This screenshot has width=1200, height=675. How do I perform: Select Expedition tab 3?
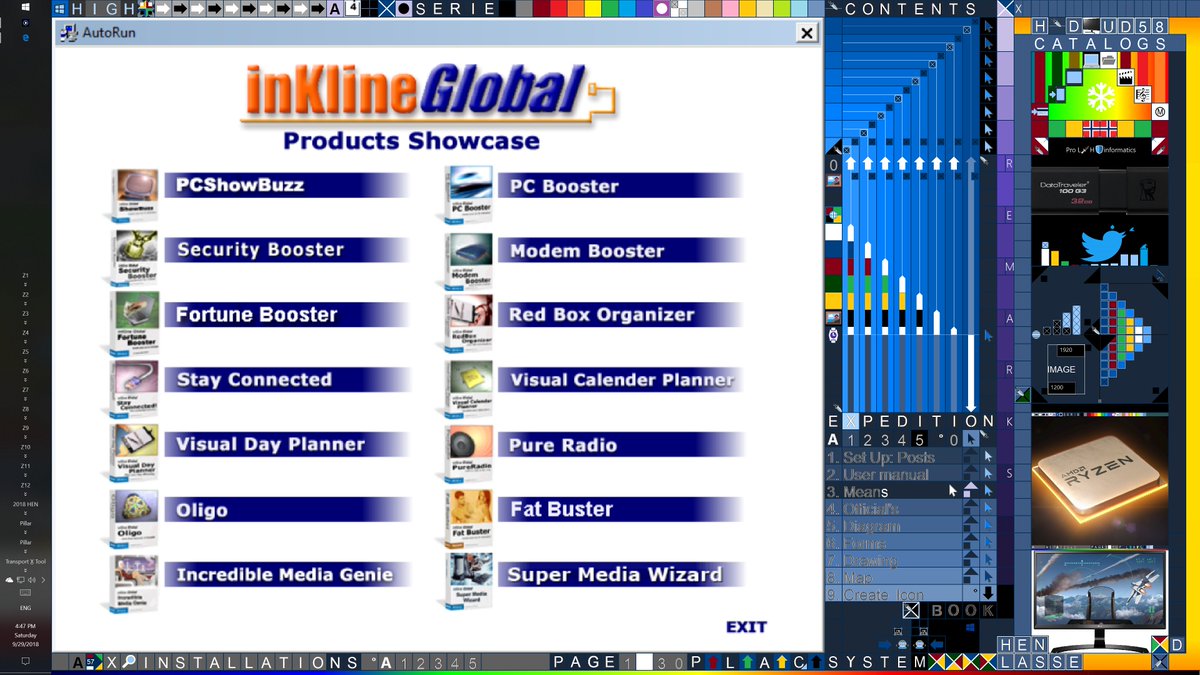click(x=885, y=440)
